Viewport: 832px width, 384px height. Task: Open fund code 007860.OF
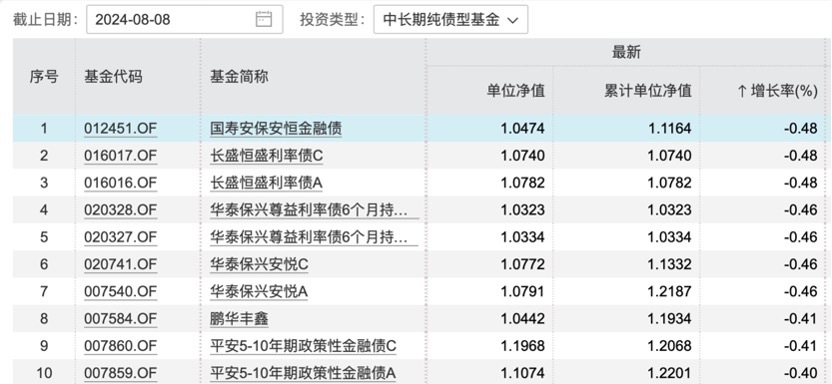[120, 346]
